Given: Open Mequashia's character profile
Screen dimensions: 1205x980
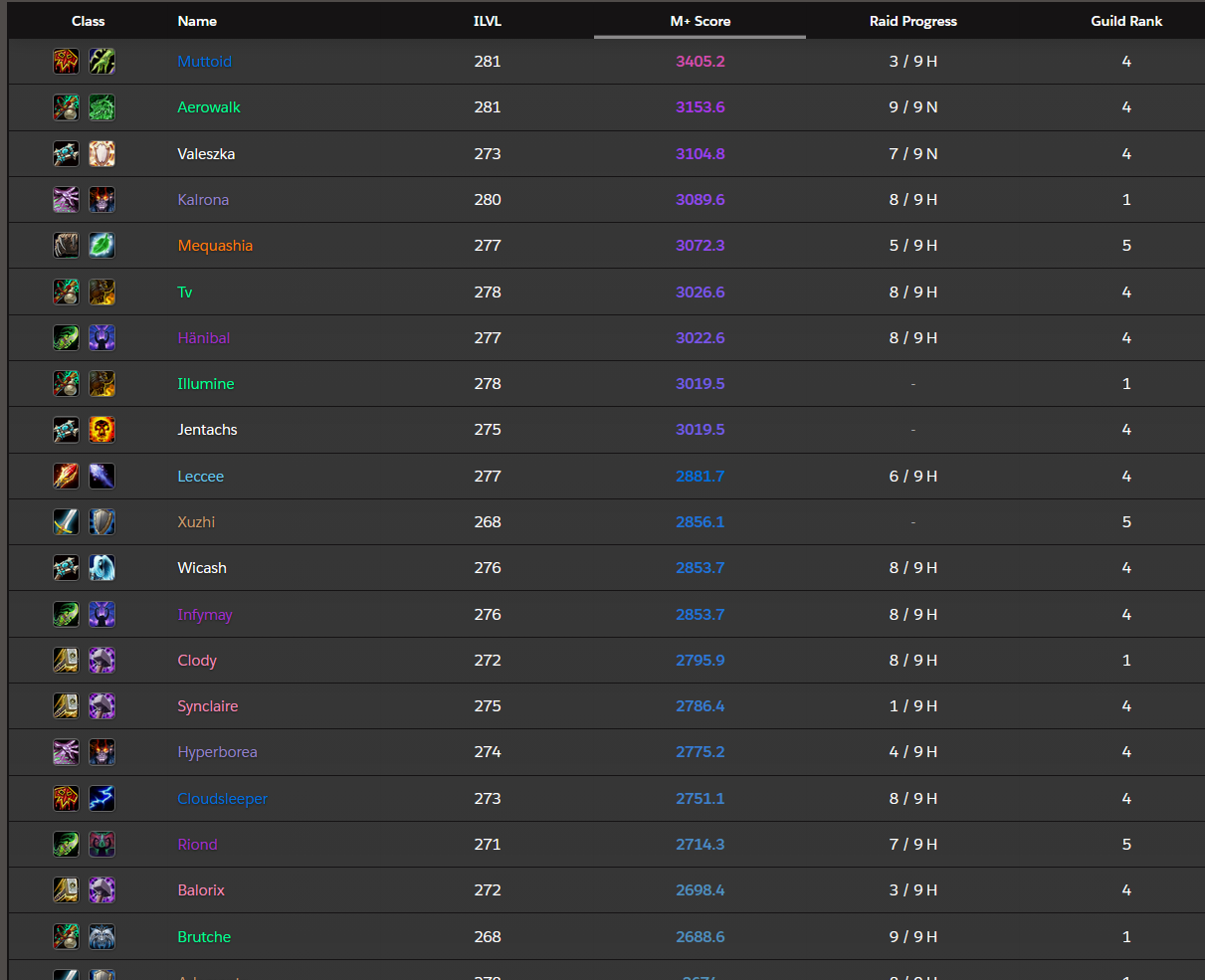Looking at the screenshot, I should [215, 246].
